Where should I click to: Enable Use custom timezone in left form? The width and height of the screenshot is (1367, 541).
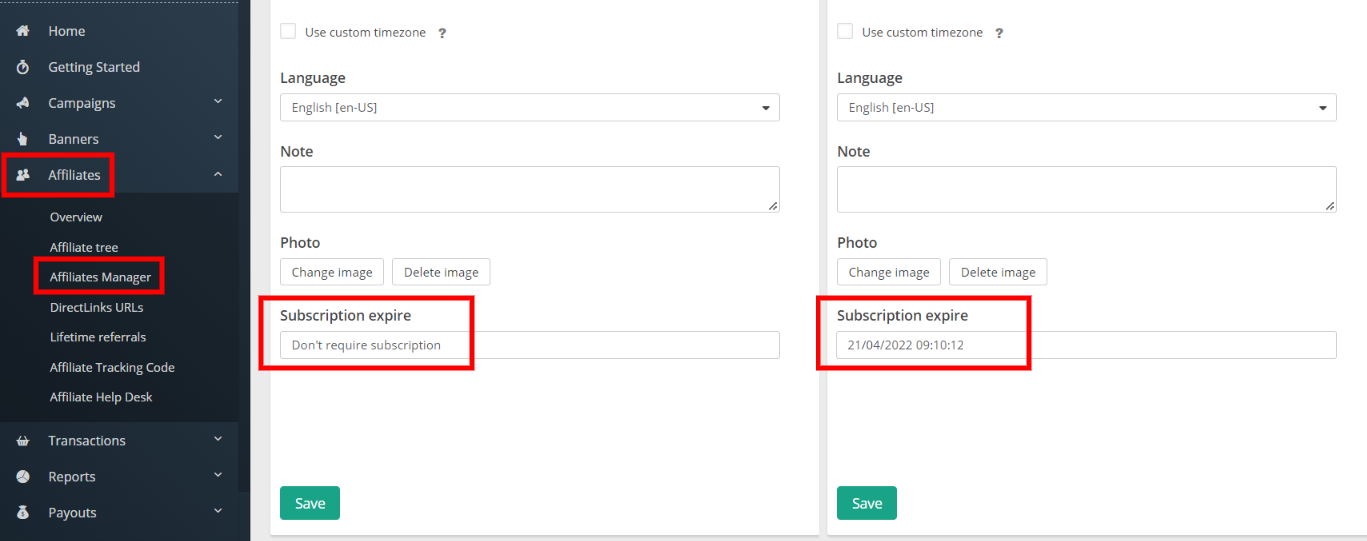coord(288,32)
